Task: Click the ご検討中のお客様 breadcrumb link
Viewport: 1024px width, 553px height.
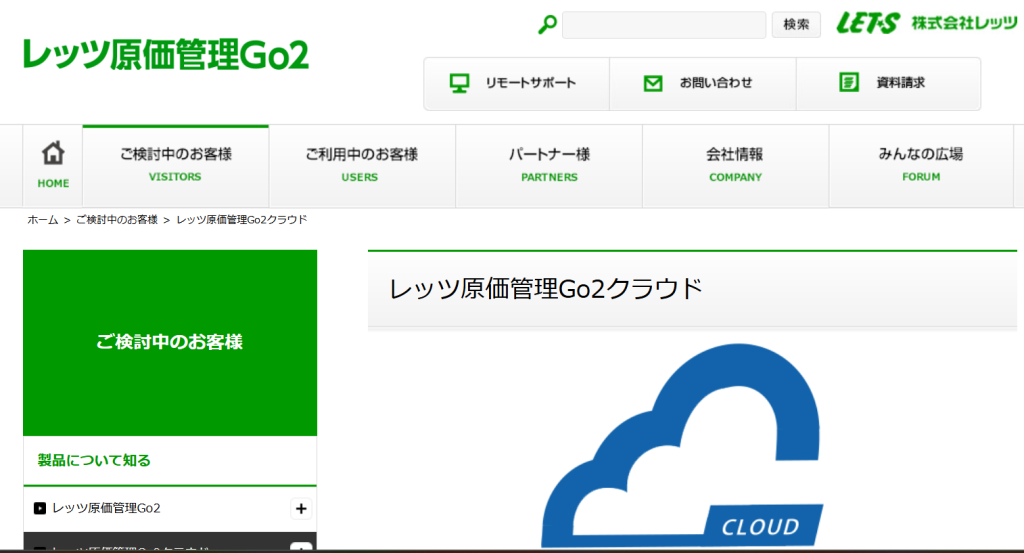Action: coord(117,220)
